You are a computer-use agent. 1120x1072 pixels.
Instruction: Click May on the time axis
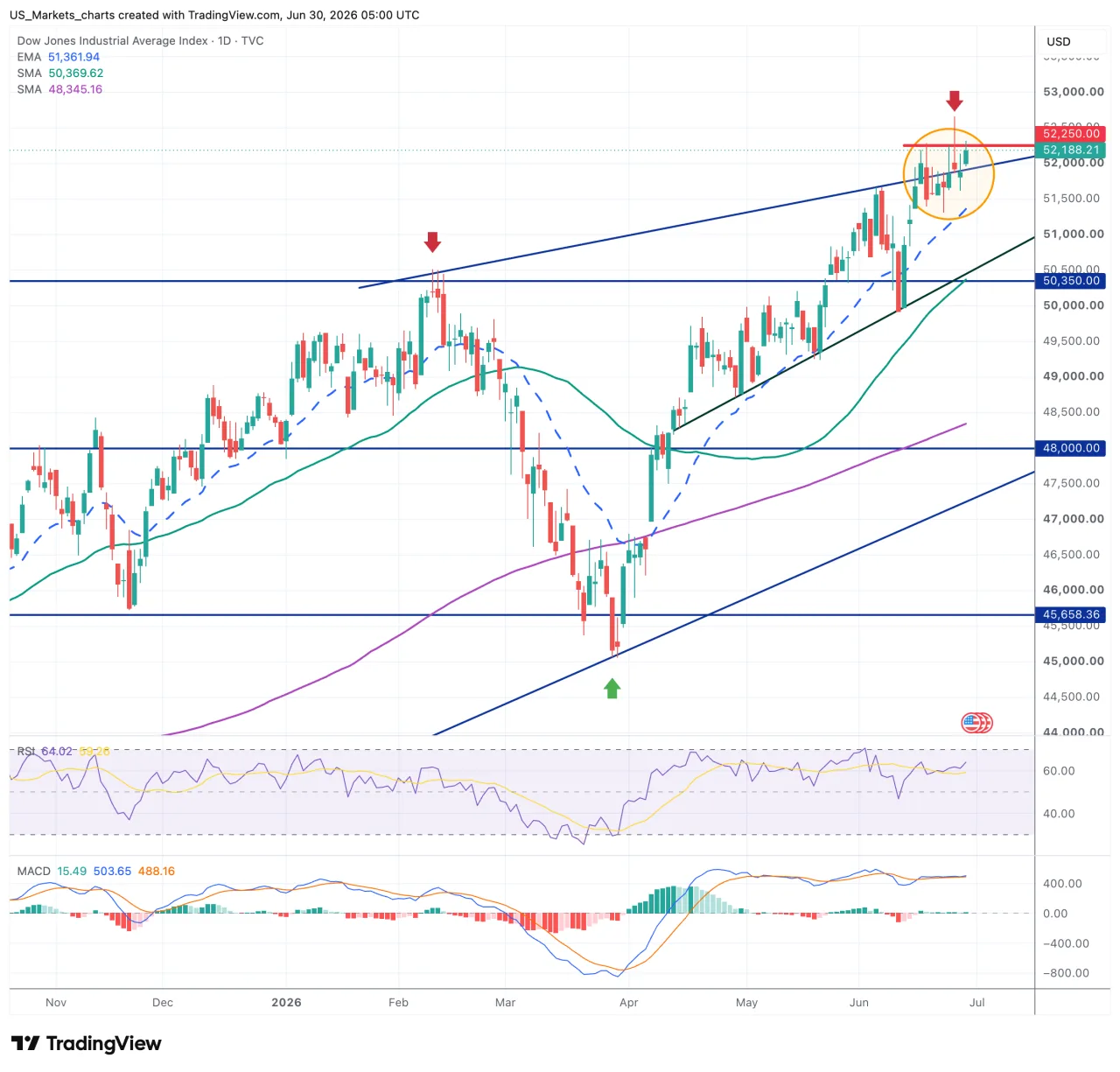[746, 1003]
